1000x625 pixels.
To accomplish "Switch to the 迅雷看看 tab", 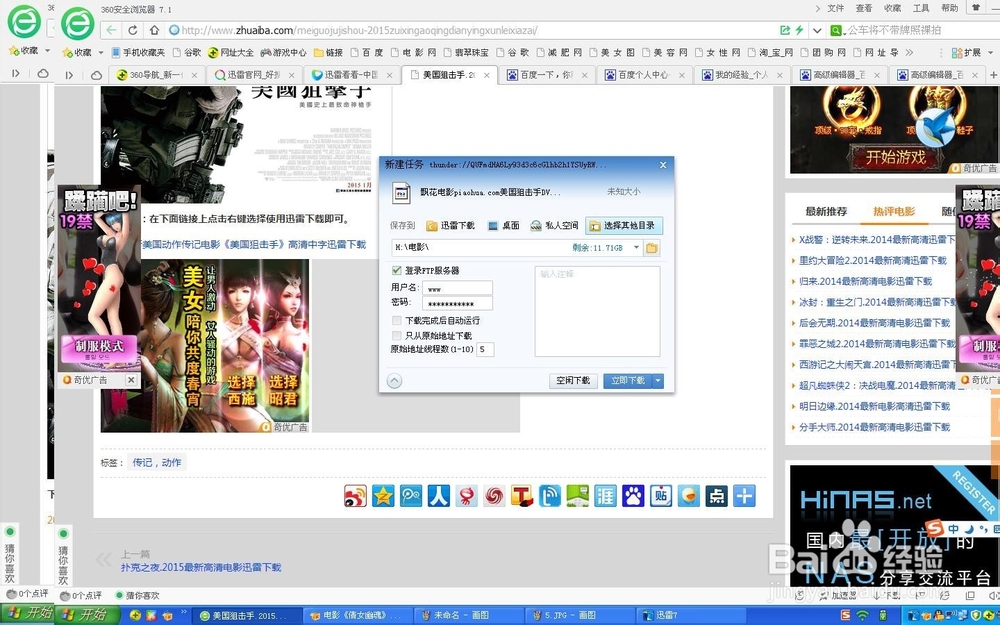I will (352, 75).
